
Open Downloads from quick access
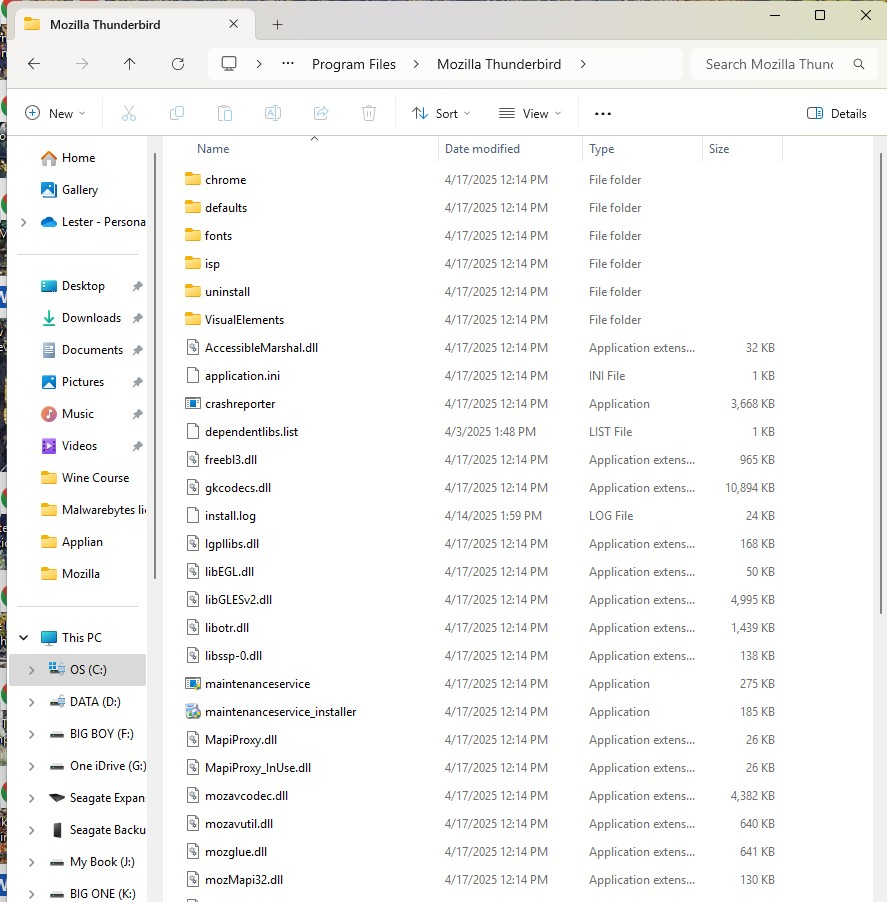(81, 318)
